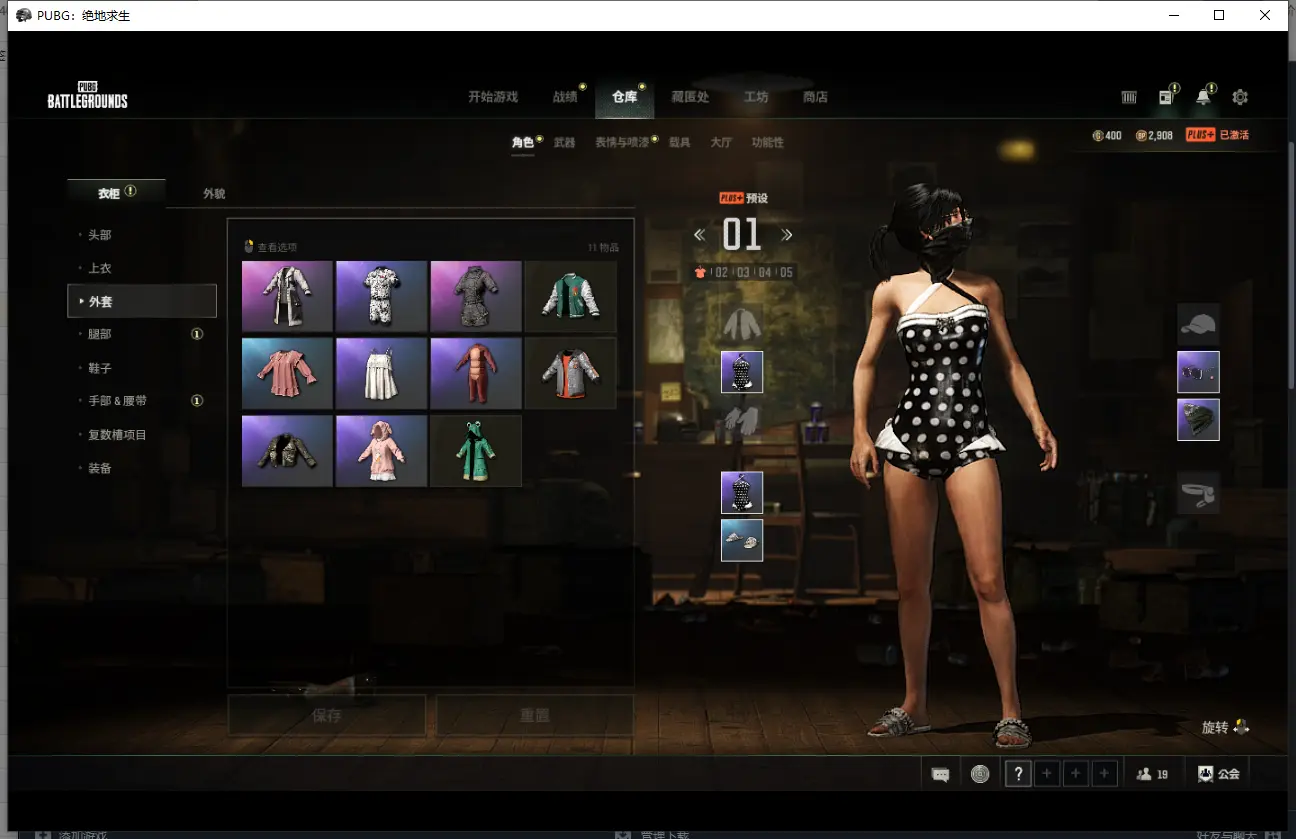Select the 衣柜 wardrobe tab

click(116, 193)
